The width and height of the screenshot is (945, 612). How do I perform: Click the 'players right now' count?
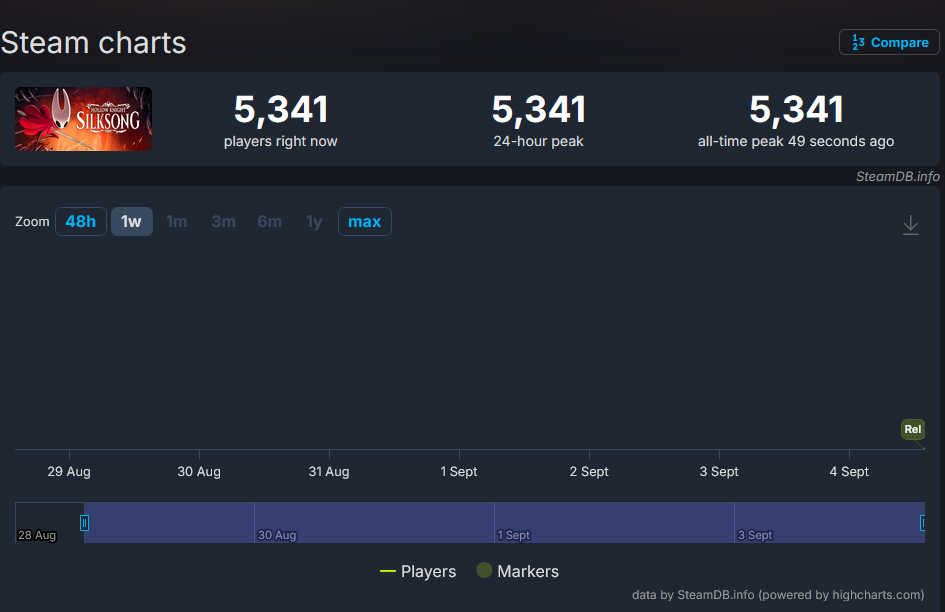click(x=281, y=110)
